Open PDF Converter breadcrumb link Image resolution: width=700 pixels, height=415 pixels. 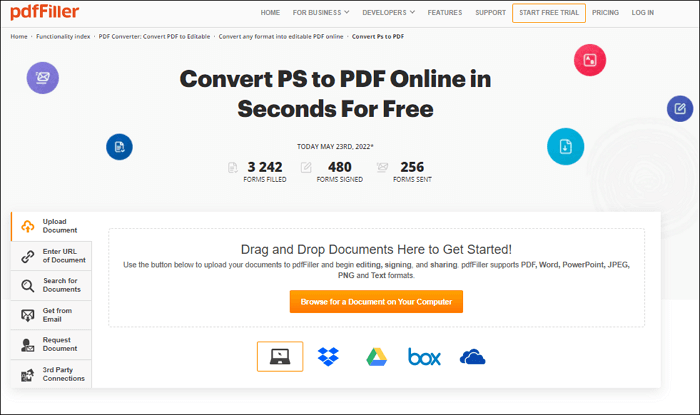tap(154, 37)
